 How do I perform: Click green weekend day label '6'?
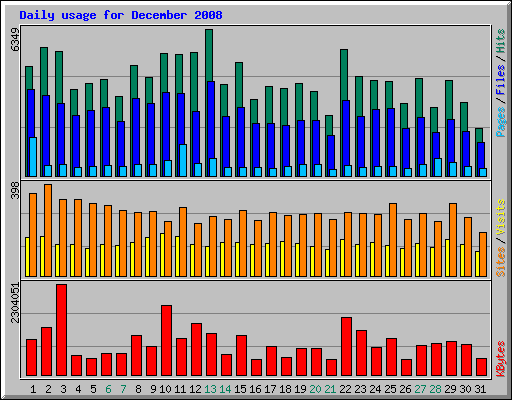point(108,389)
